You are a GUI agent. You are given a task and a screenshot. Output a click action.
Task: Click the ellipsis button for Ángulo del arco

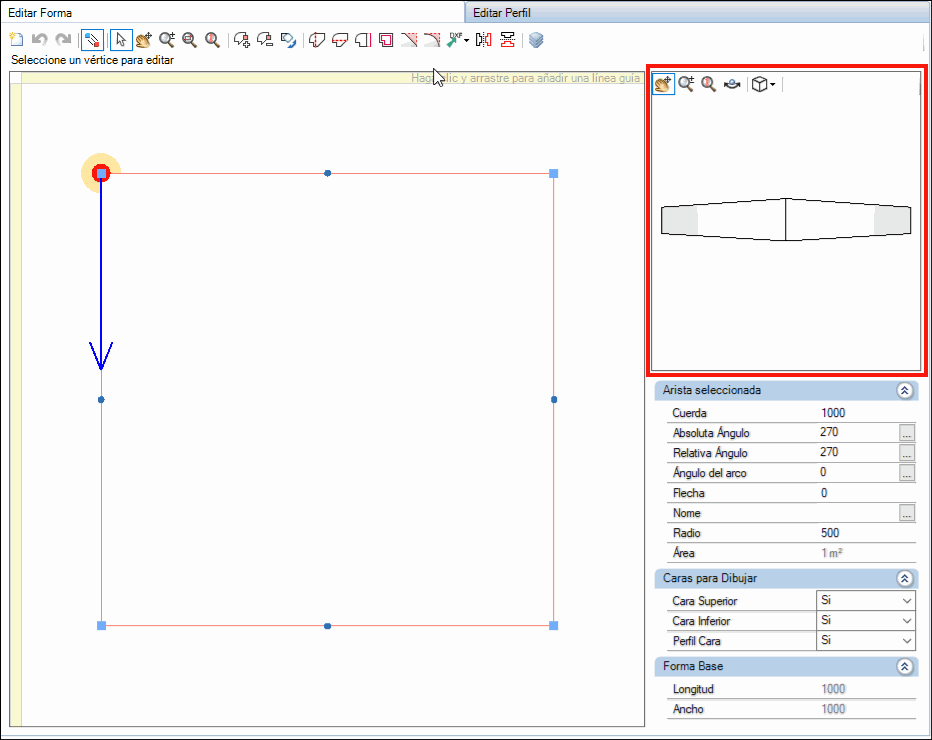(x=906, y=473)
